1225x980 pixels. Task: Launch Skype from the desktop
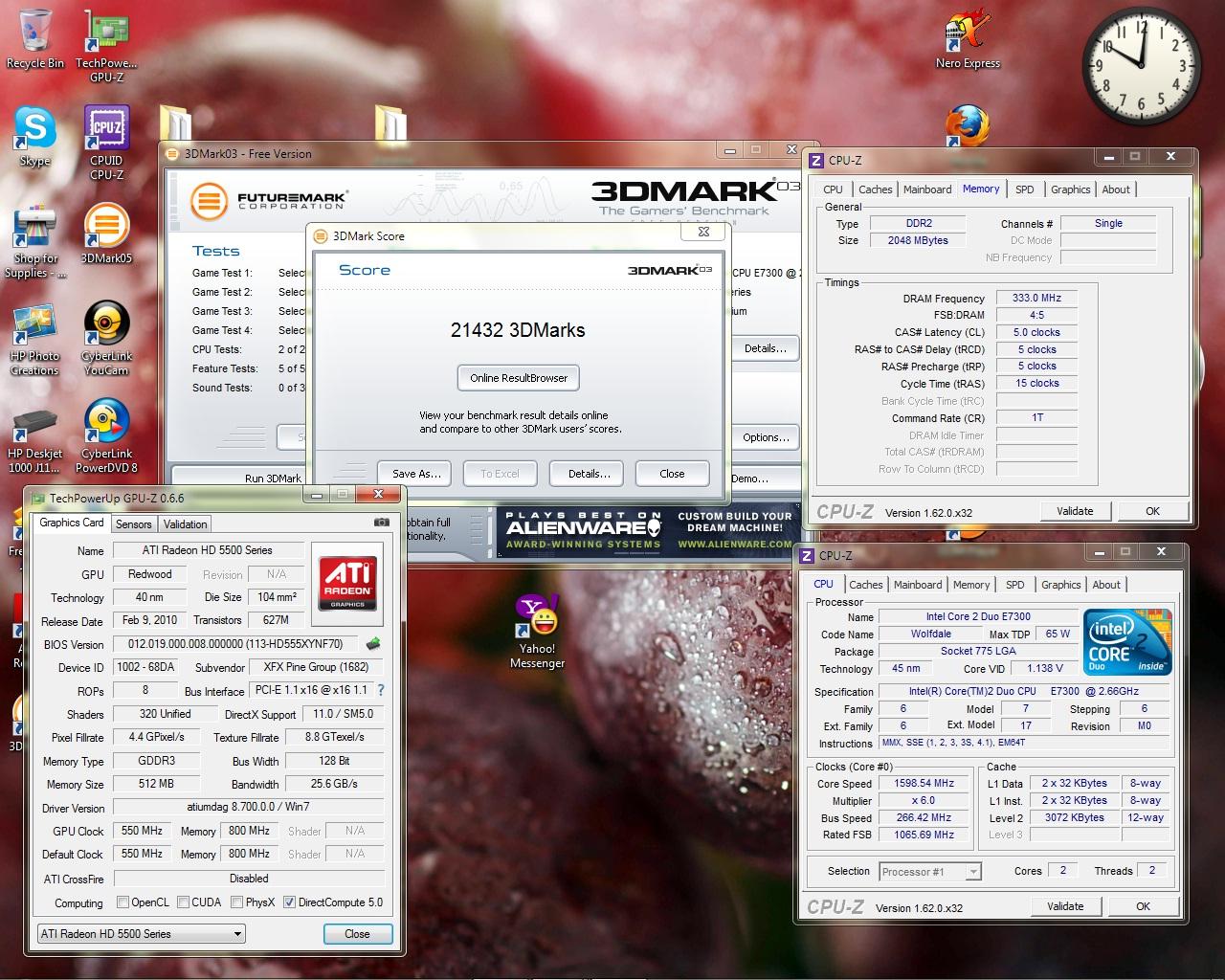(35, 137)
